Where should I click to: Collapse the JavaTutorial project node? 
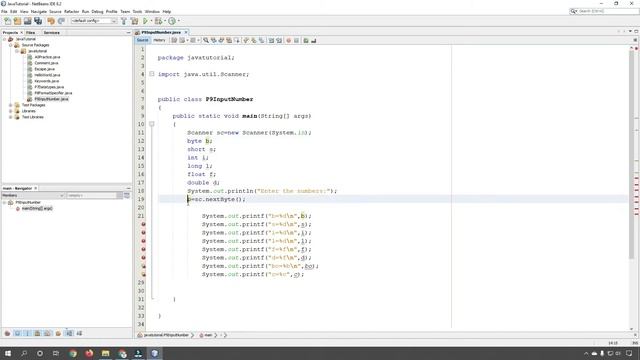[x=4, y=39]
